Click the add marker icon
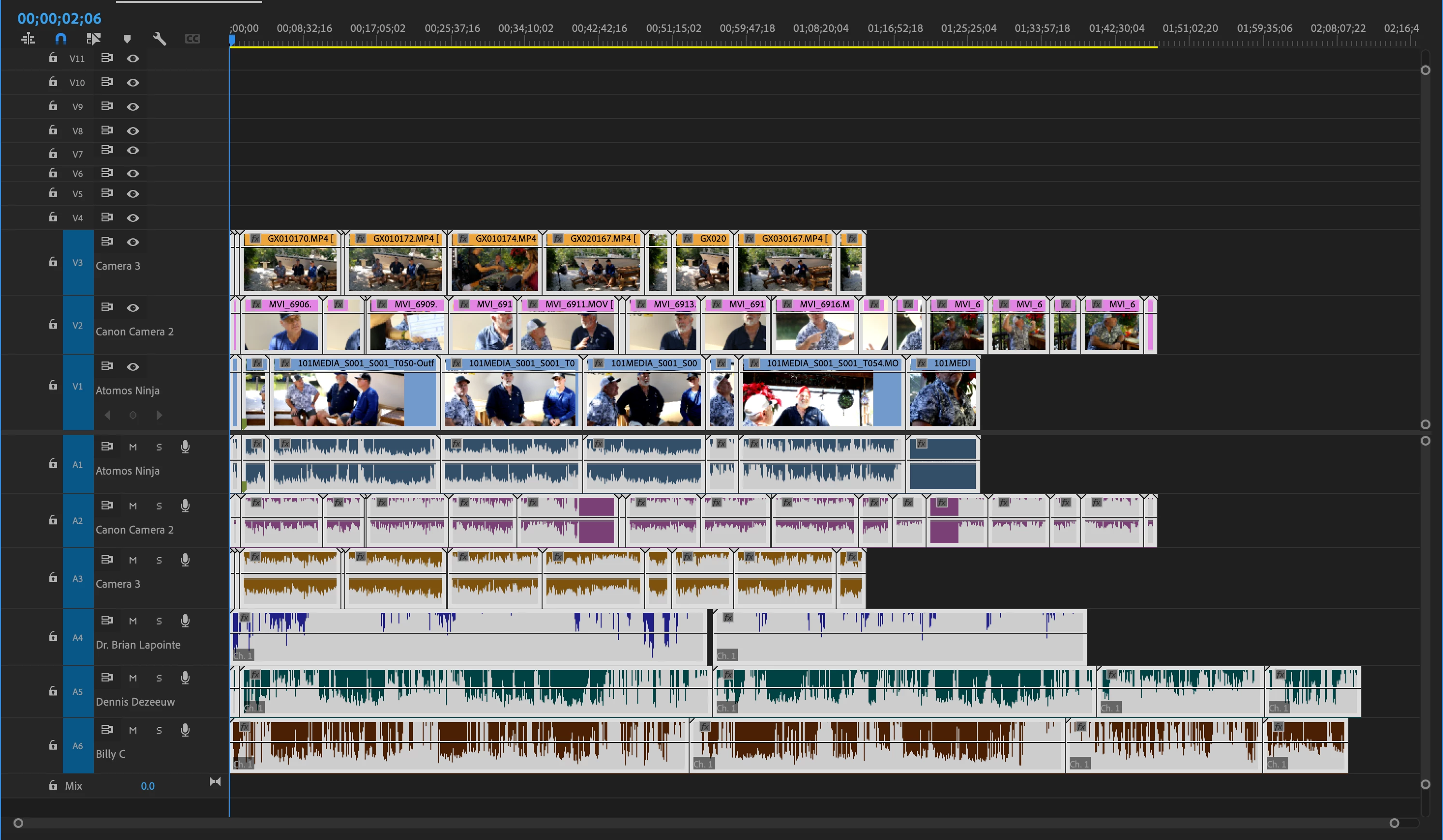This screenshot has width=1443, height=840. coord(127,39)
